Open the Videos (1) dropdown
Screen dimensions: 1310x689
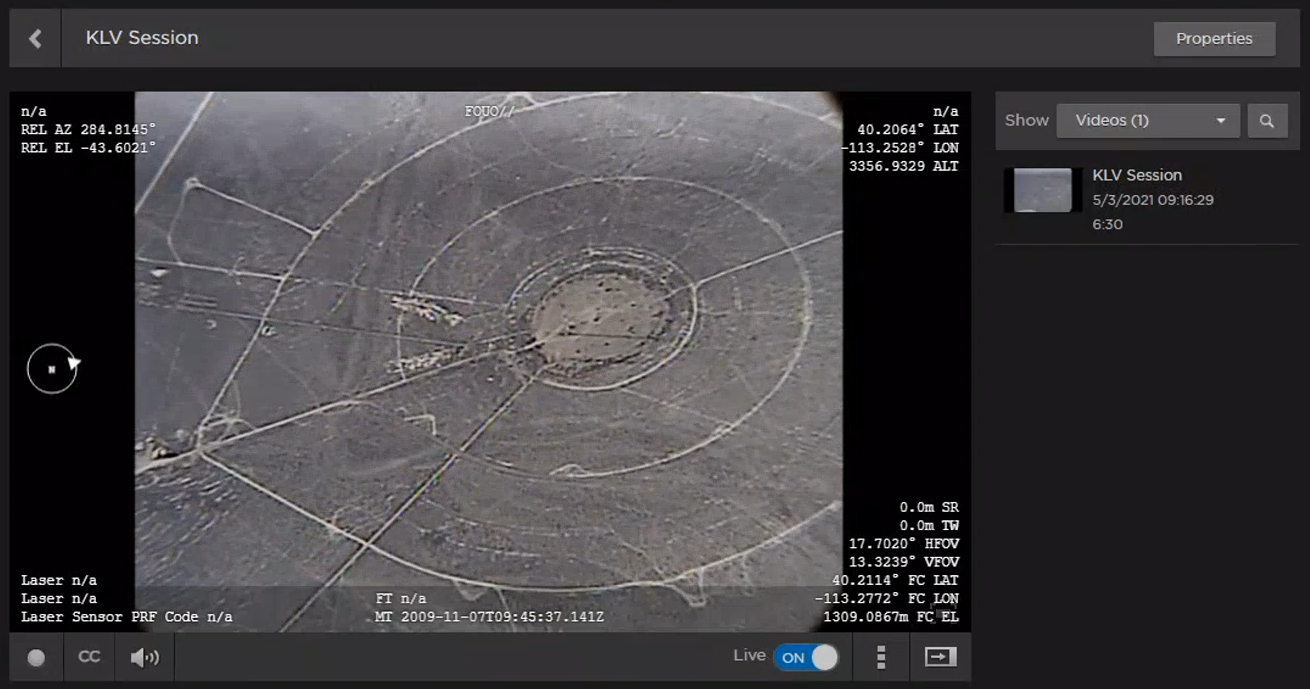point(1147,121)
